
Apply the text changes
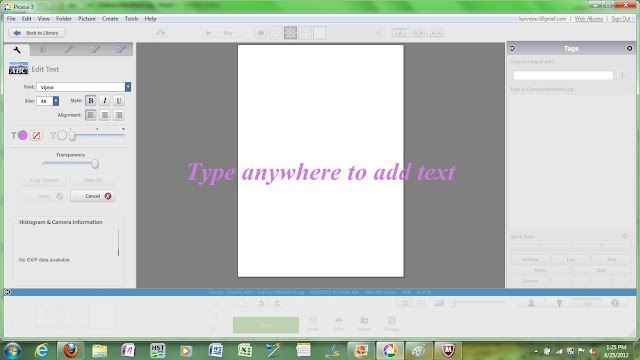pyautogui.click(x=44, y=196)
